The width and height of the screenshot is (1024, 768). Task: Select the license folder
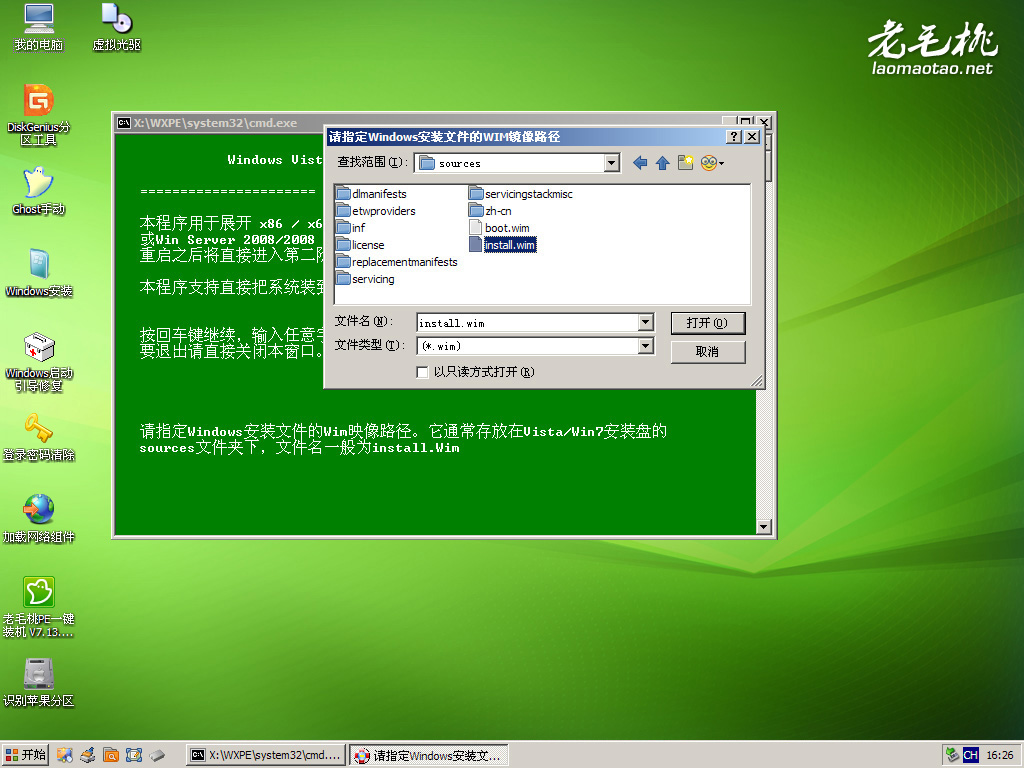(360, 245)
